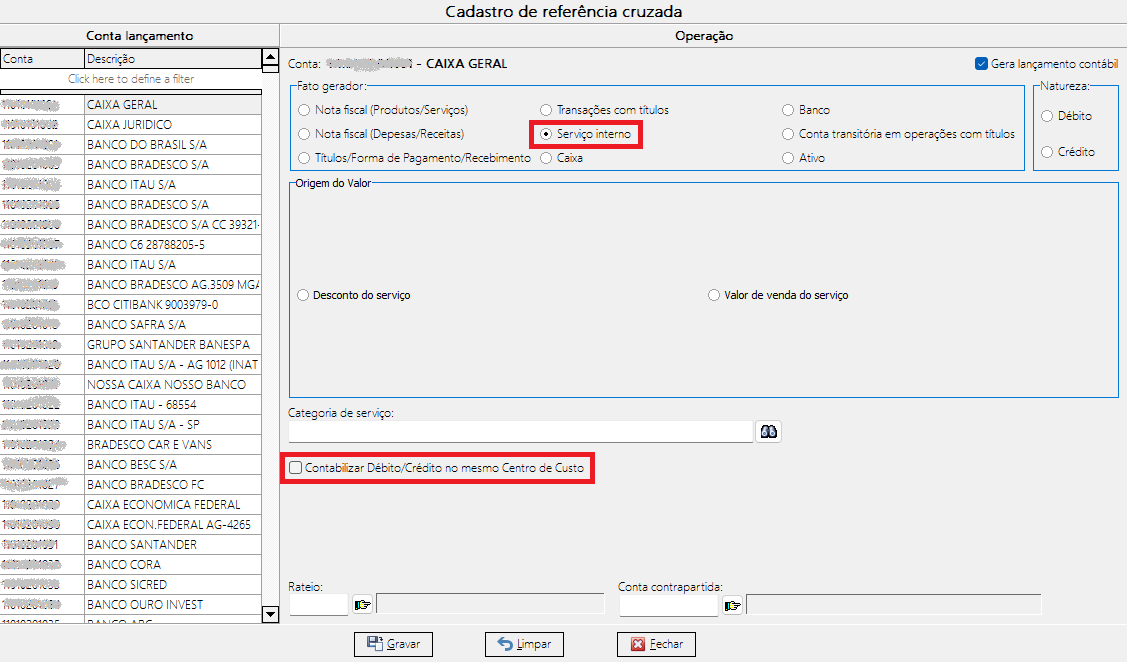
Task: Select the BANCO CORA row
Action: 131,565
